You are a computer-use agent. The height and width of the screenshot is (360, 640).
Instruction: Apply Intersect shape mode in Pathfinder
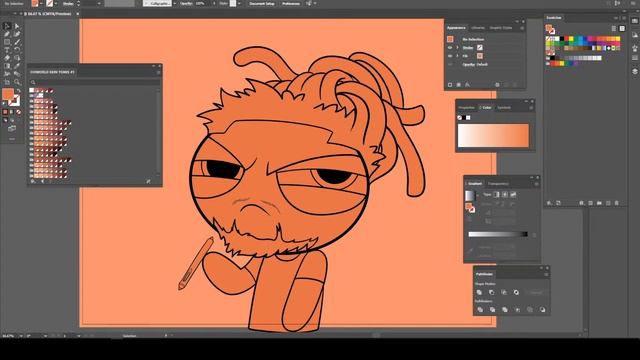504,292
